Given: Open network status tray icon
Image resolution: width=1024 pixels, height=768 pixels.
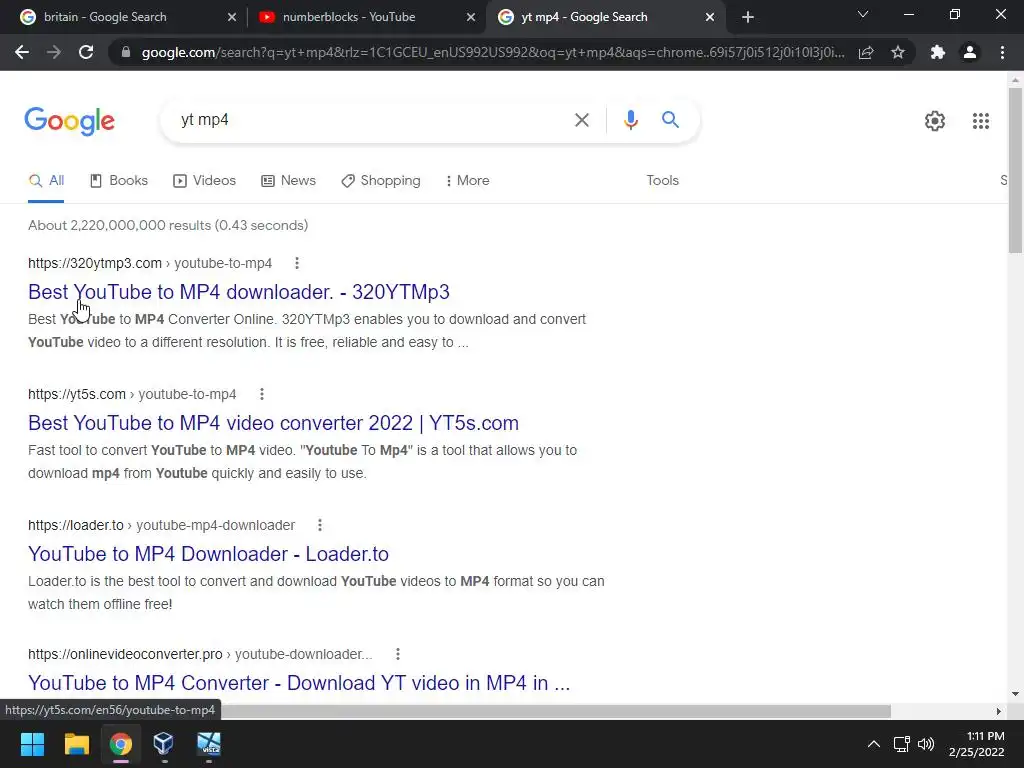Looking at the screenshot, I should pos(902,744).
